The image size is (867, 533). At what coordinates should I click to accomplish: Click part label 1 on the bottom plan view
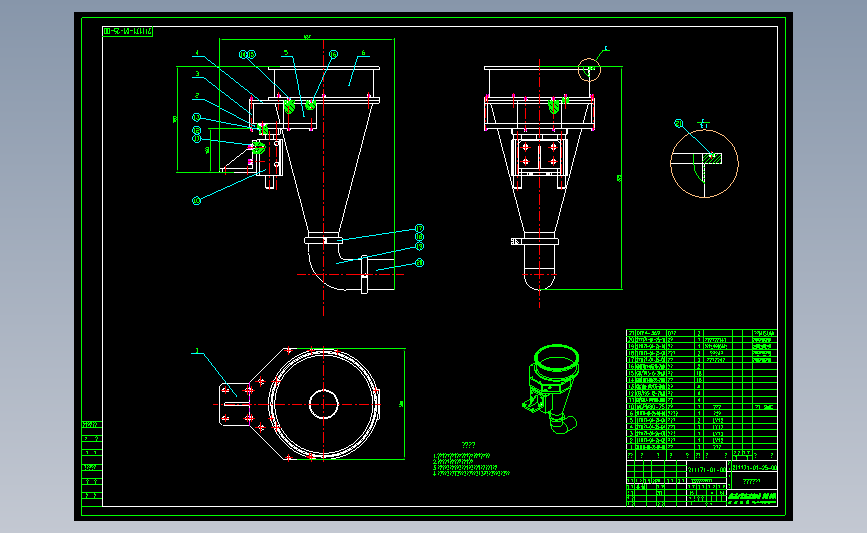tap(197, 351)
